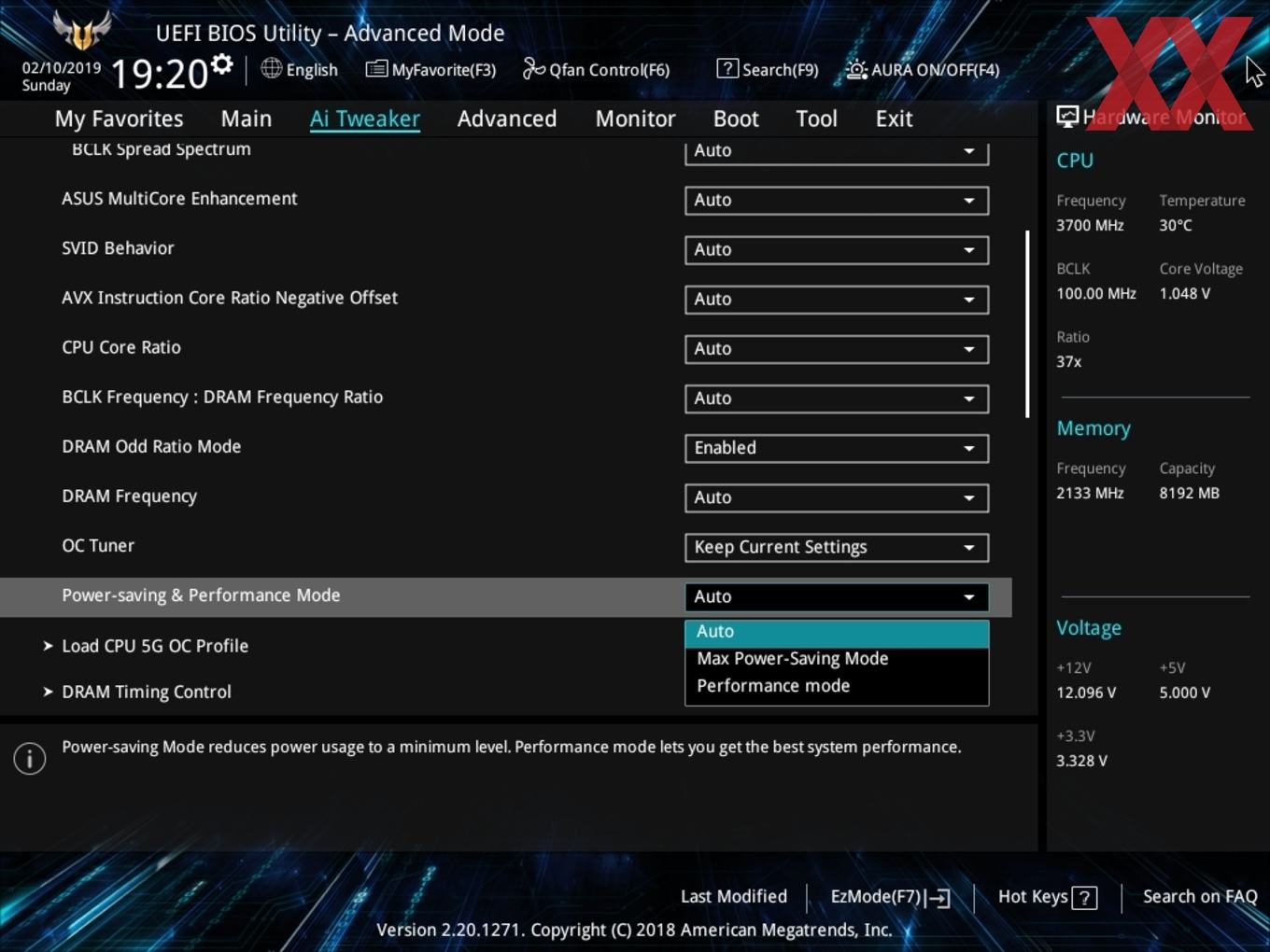Screen dimensions: 1270x952
Task: Open DRAM Frequency dropdown
Action: coord(837,497)
